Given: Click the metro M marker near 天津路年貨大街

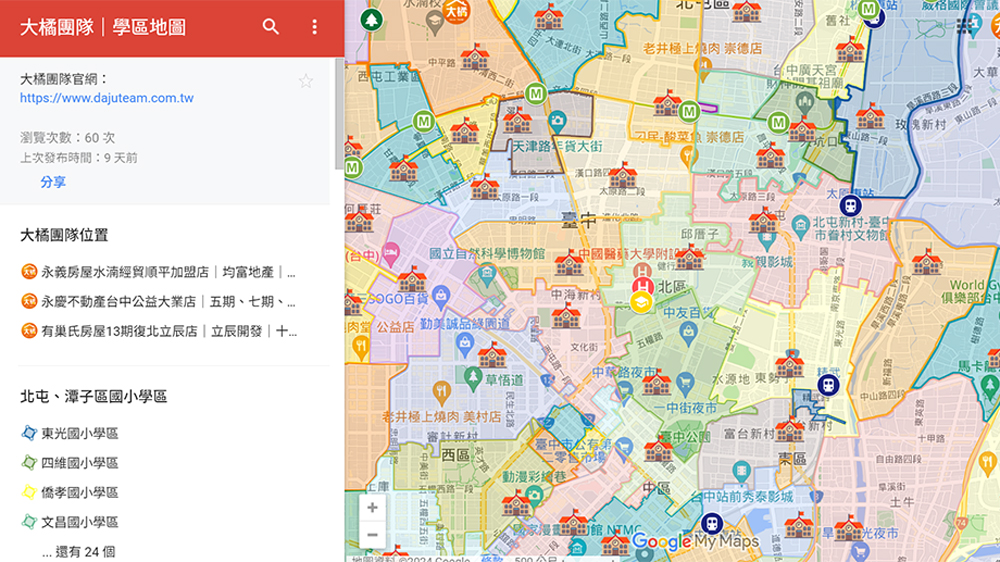Looking at the screenshot, I should 536,94.
